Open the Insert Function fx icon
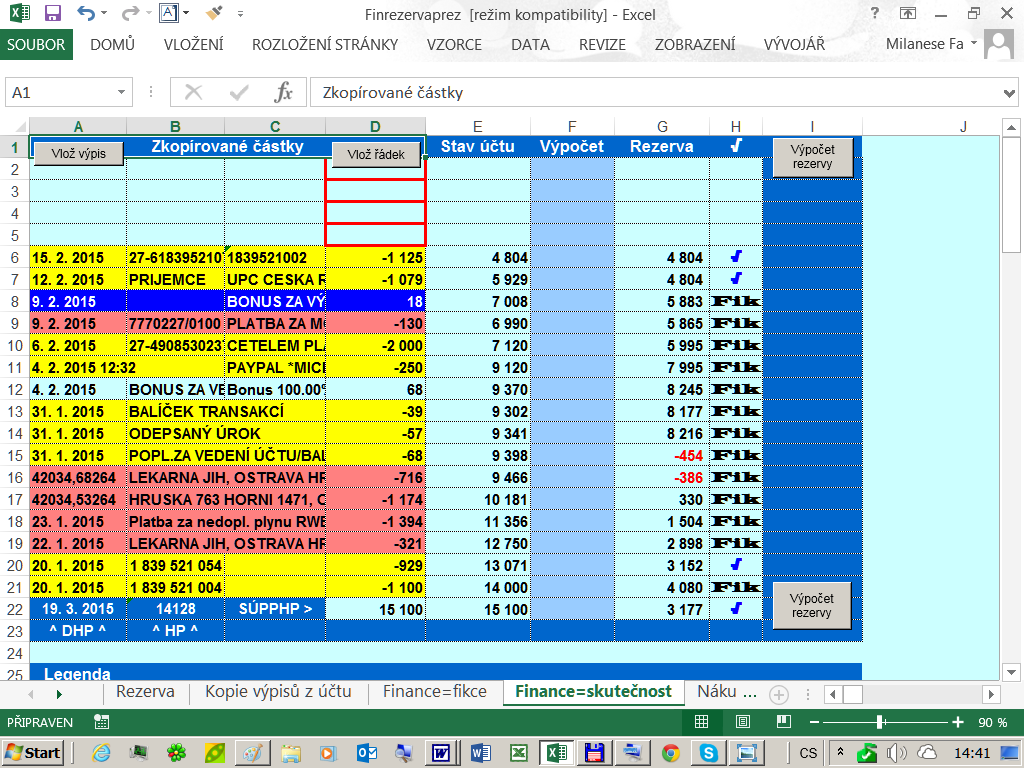Viewport: 1024px width, 768px height. pyautogui.click(x=284, y=93)
